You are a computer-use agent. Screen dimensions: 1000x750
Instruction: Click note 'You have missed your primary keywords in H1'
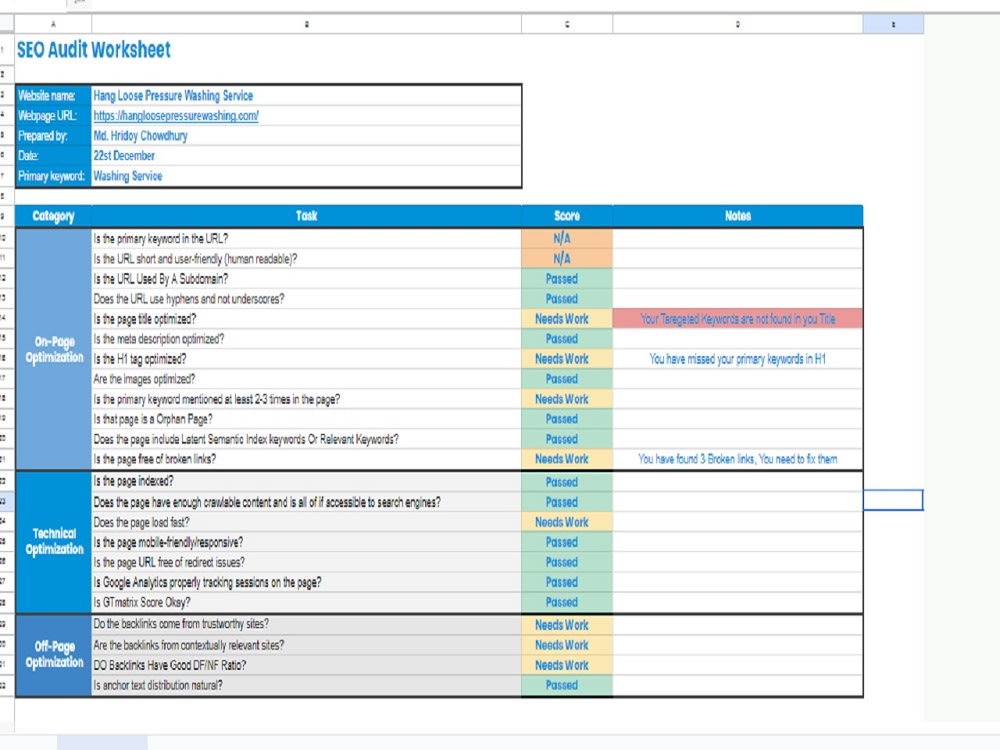[x=738, y=359]
